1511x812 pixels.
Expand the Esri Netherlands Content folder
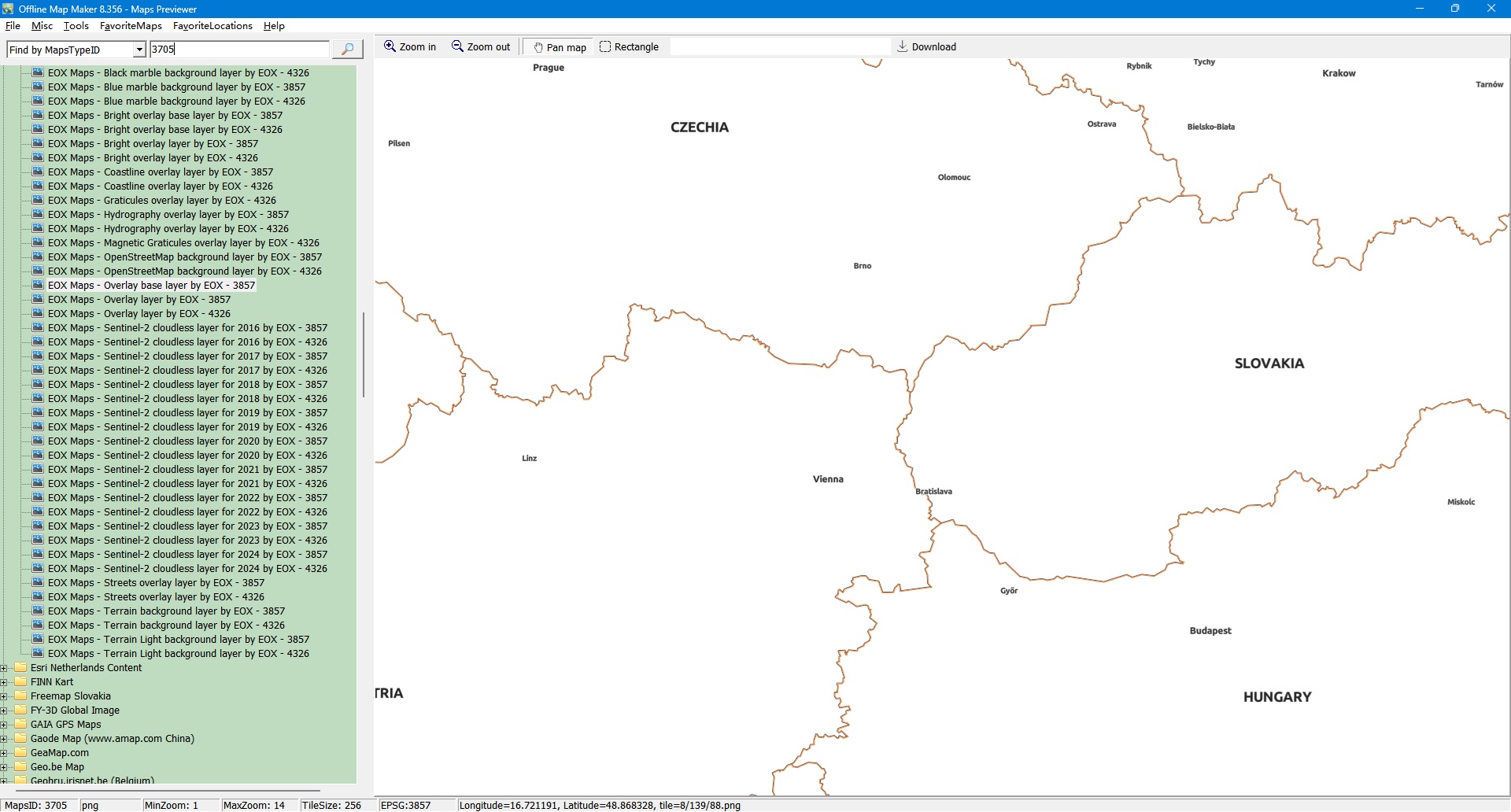5,668
